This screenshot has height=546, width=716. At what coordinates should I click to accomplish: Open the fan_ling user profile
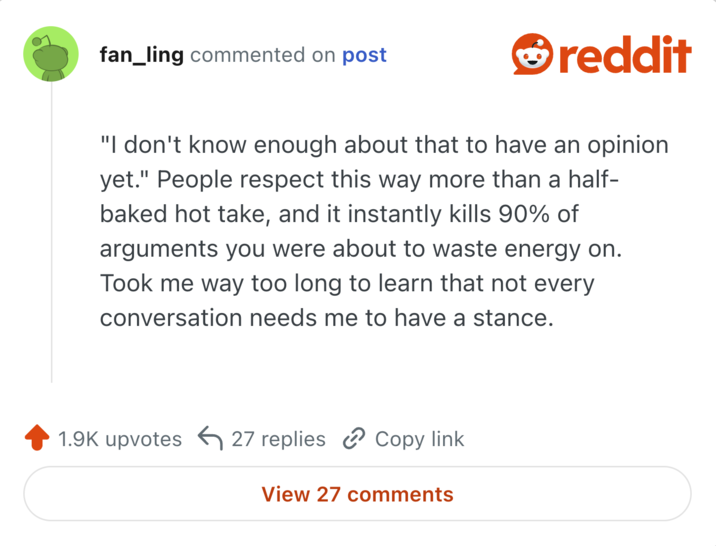tap(141, 55)
